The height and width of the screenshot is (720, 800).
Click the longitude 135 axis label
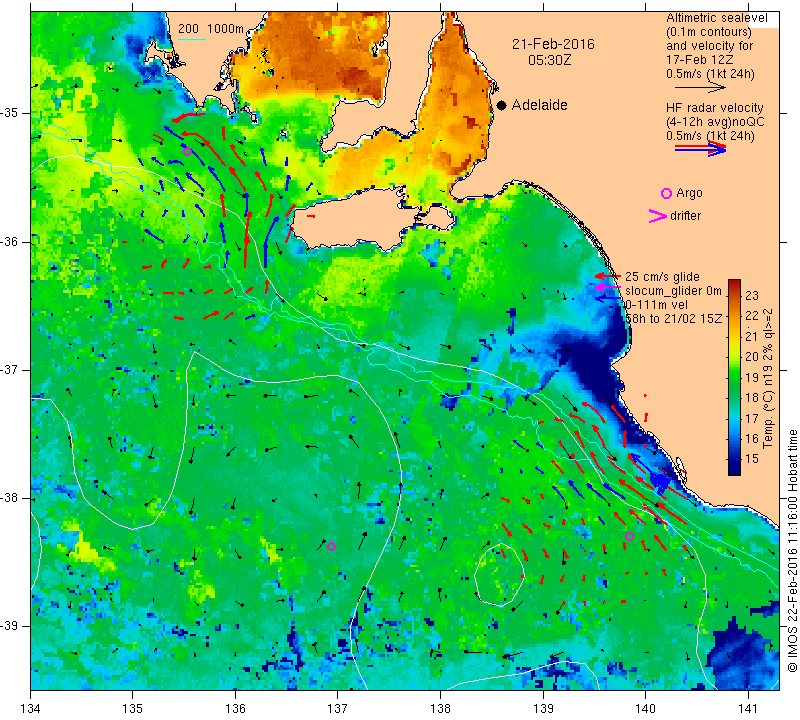133,708
